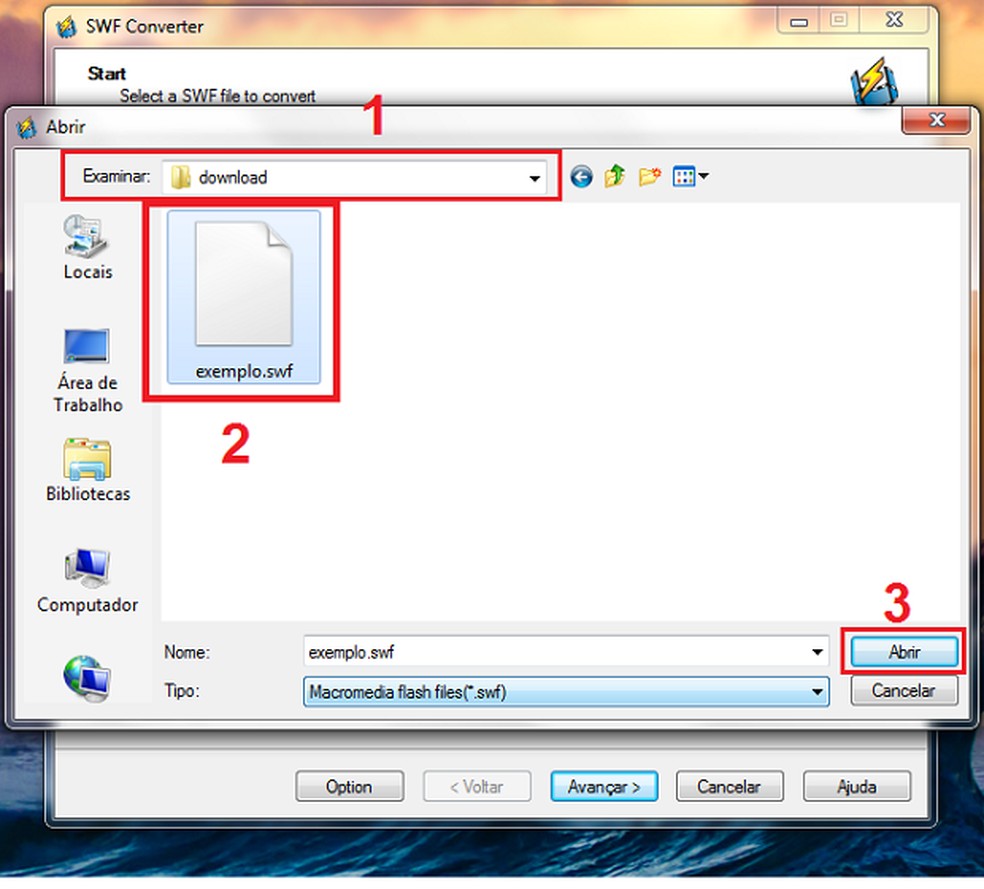This screenshot has width=984, height=889.
Task: Open Área de Trabalho shortcut
Action: [x=88, y=371]
